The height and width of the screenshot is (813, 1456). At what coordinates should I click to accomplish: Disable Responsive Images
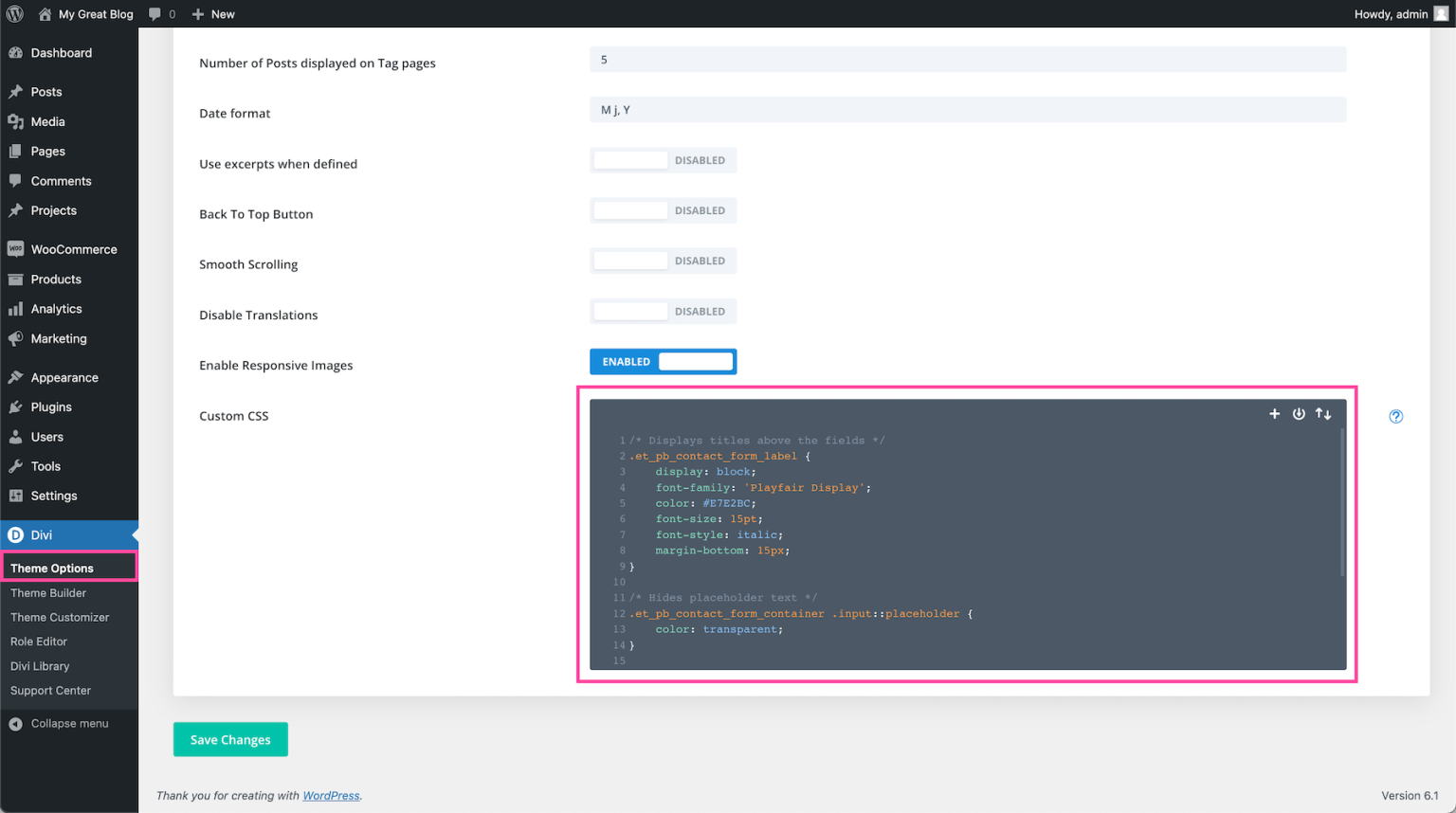point(663,361)
